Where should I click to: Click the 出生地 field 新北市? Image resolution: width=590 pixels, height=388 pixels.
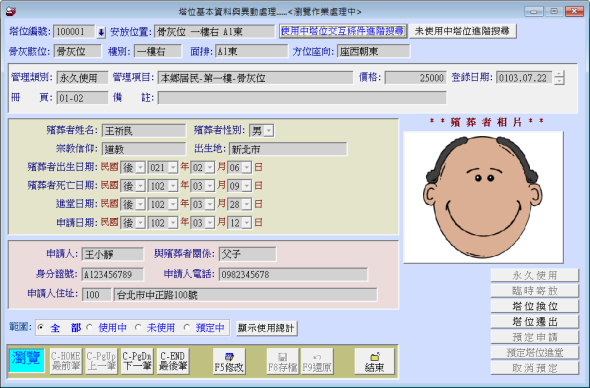point(288,149)
